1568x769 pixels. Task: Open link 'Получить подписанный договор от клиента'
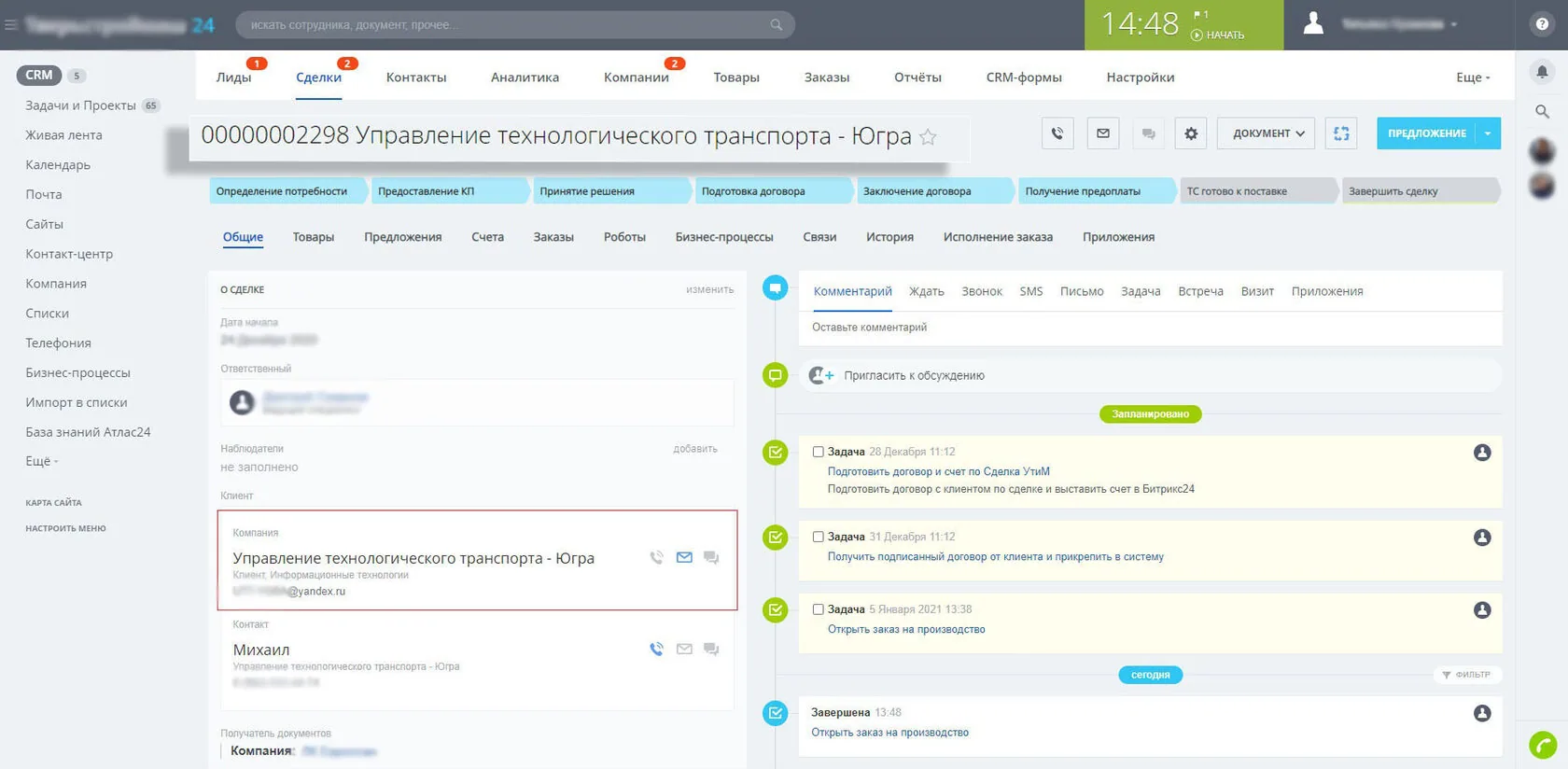tap(996, 556)
